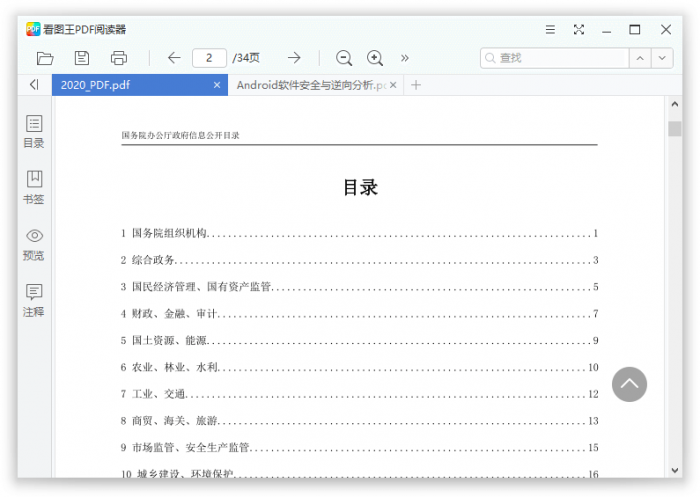Go to previous page arrow
700x497 pixels.
coord(173,58)
